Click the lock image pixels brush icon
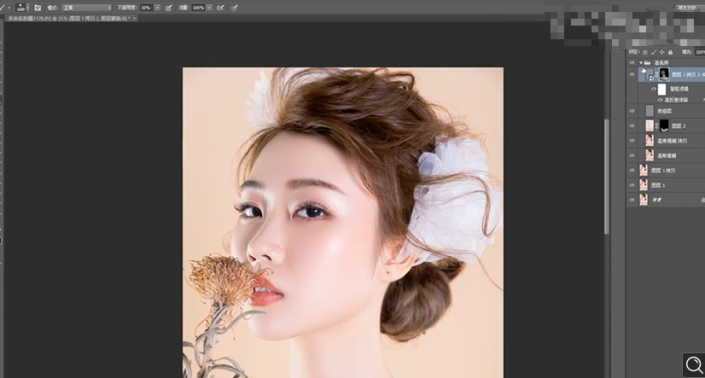 pos(653,52)
